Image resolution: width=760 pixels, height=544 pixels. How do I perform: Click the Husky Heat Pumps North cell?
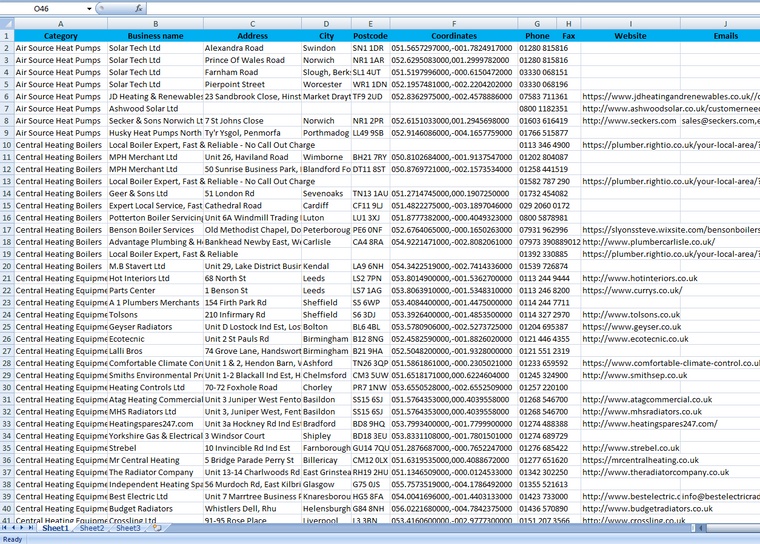[x=156, y=133]
